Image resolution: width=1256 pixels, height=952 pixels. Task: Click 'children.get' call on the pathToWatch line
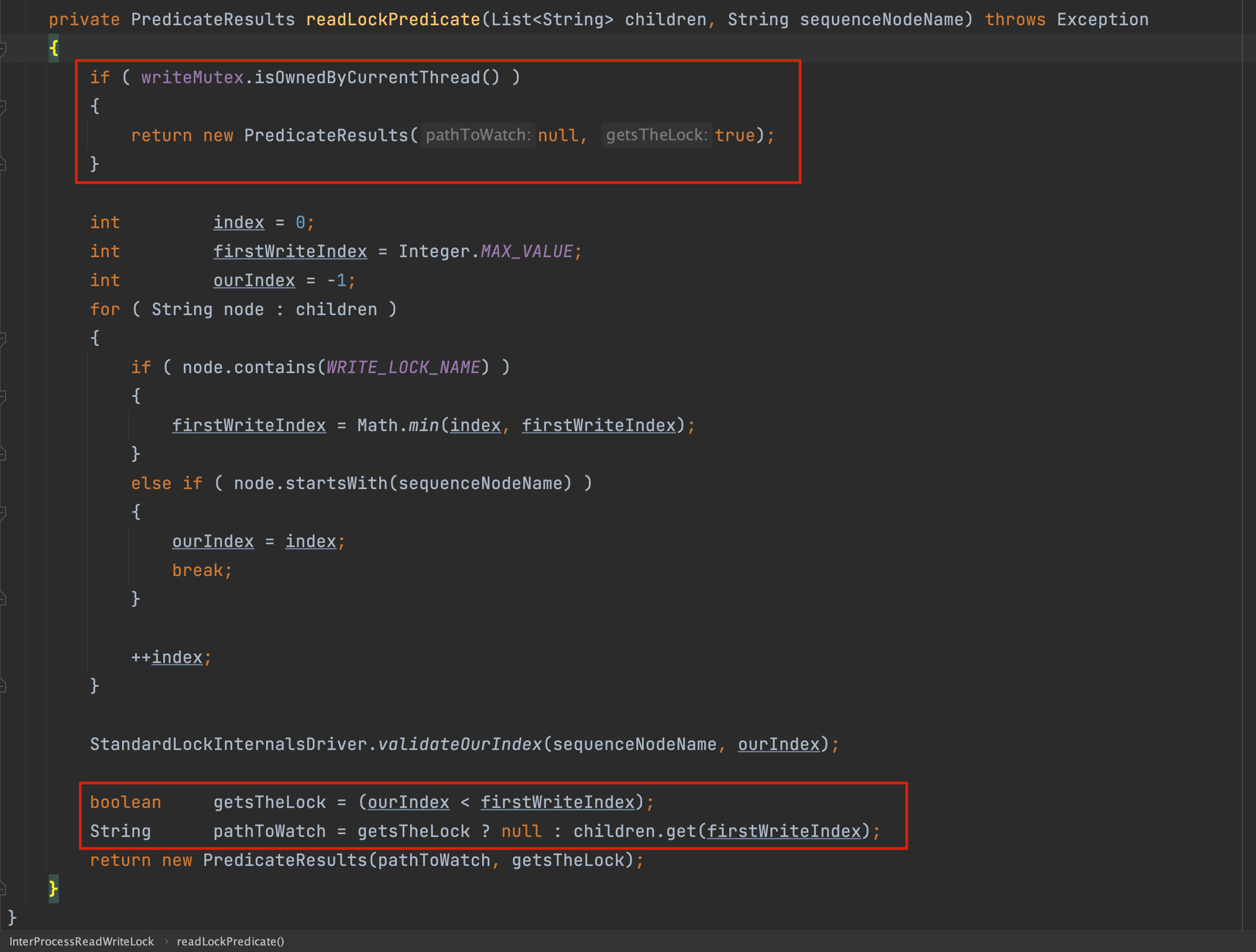tap(635, 832)
